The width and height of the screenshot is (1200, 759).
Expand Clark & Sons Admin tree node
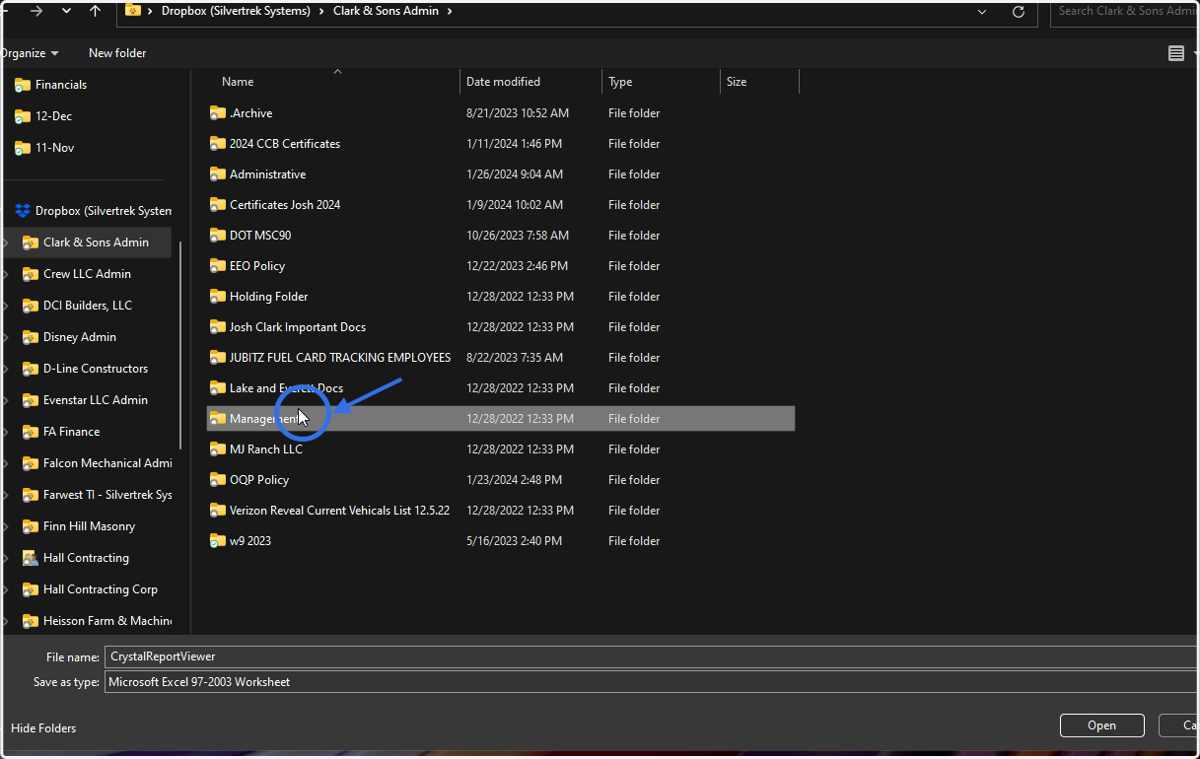coord(7,243)
